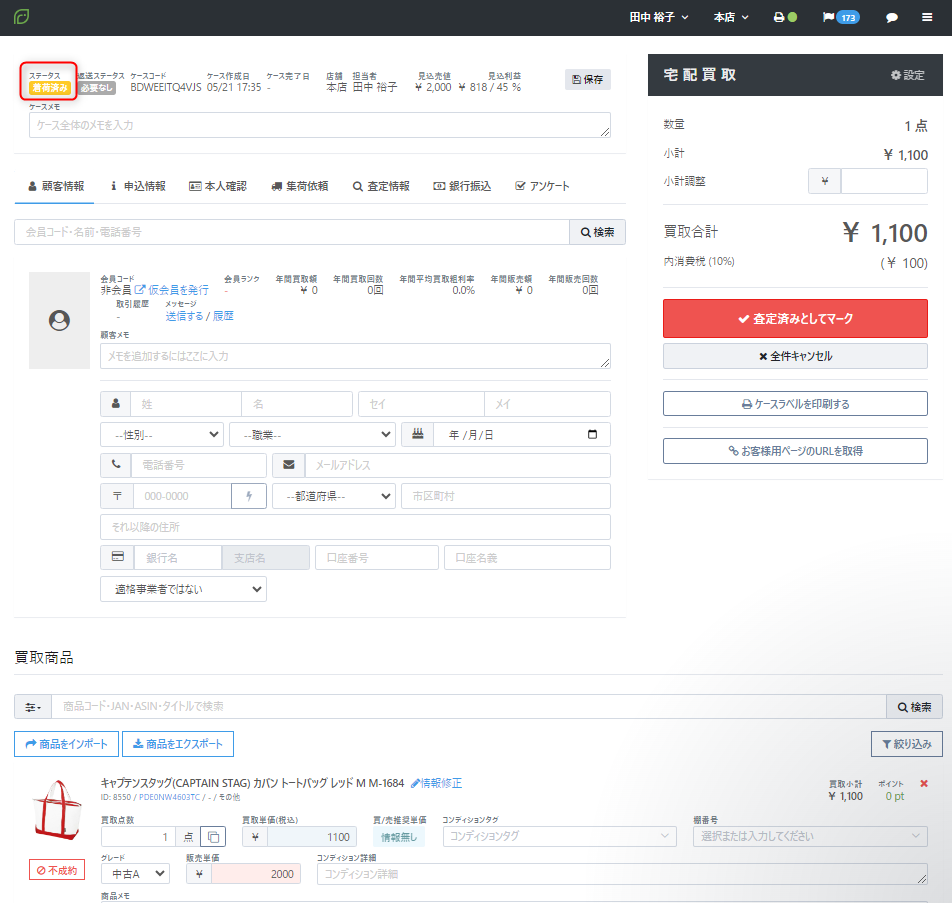Click the tote bag product thumbnail
The image size is (952, 903).
tap(58, 810)
